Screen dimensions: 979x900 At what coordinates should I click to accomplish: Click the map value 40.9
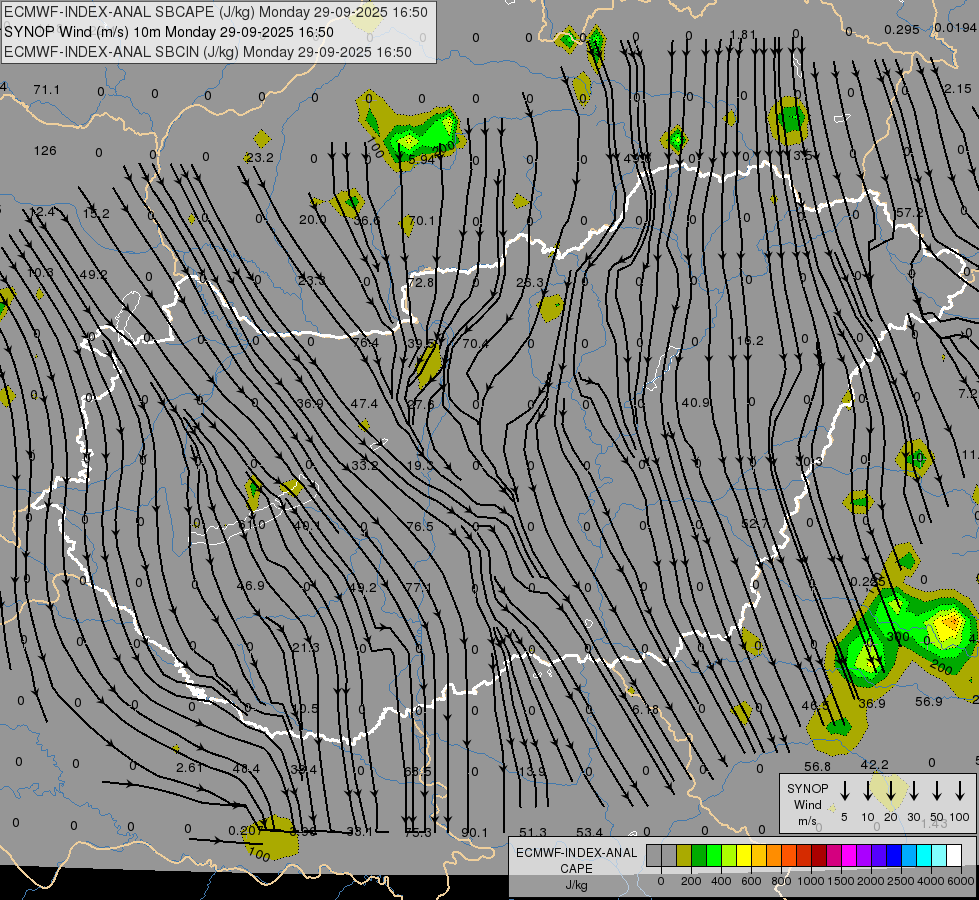[696, 403]
